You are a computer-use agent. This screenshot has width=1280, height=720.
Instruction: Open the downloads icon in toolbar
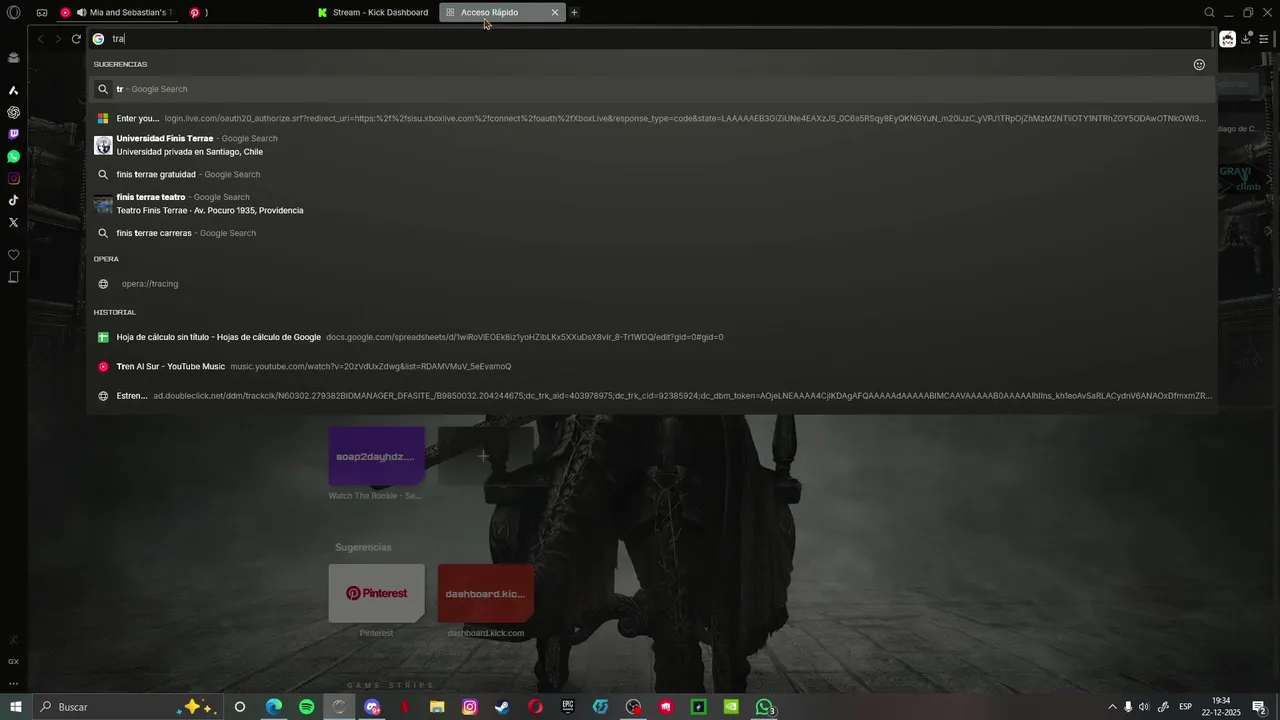[x=1246, y=39]
